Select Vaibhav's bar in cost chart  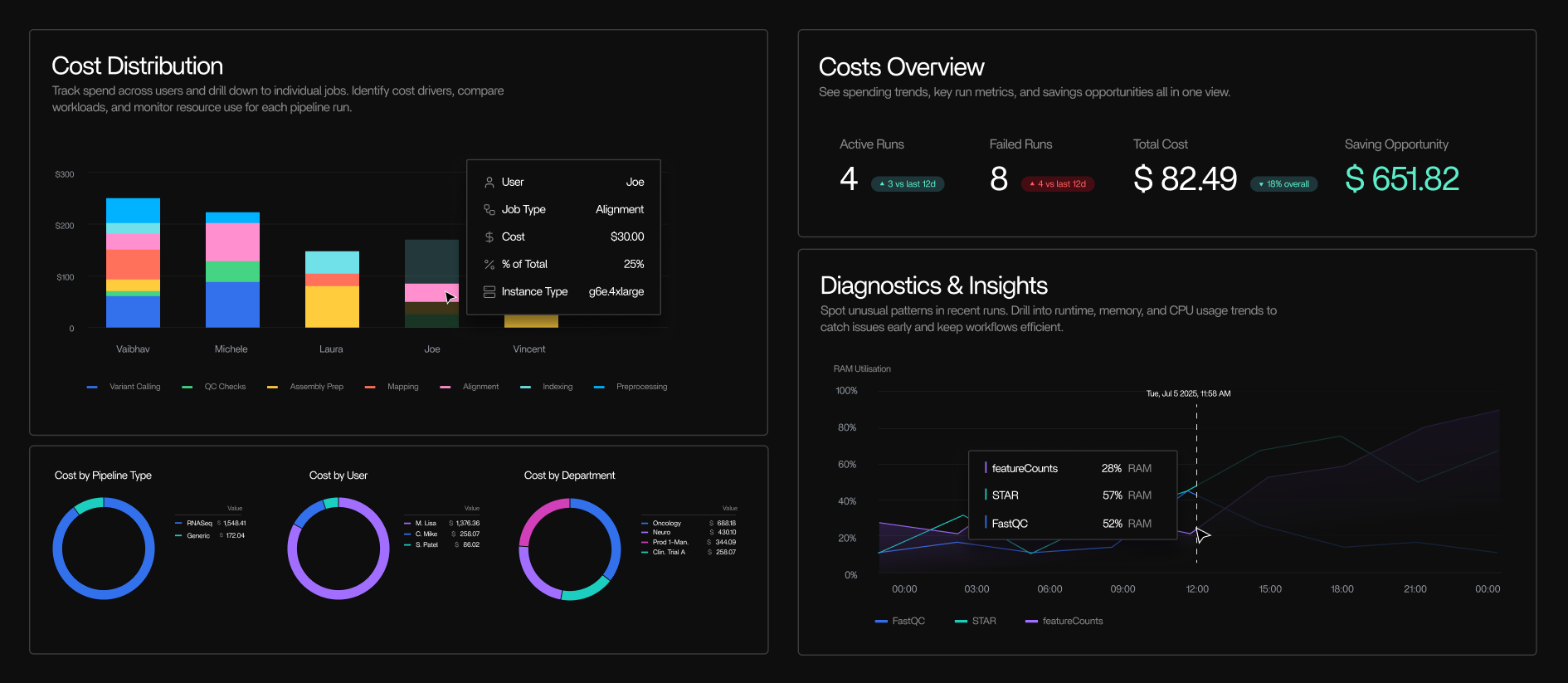pyautogui.click(x=133, y=263)
